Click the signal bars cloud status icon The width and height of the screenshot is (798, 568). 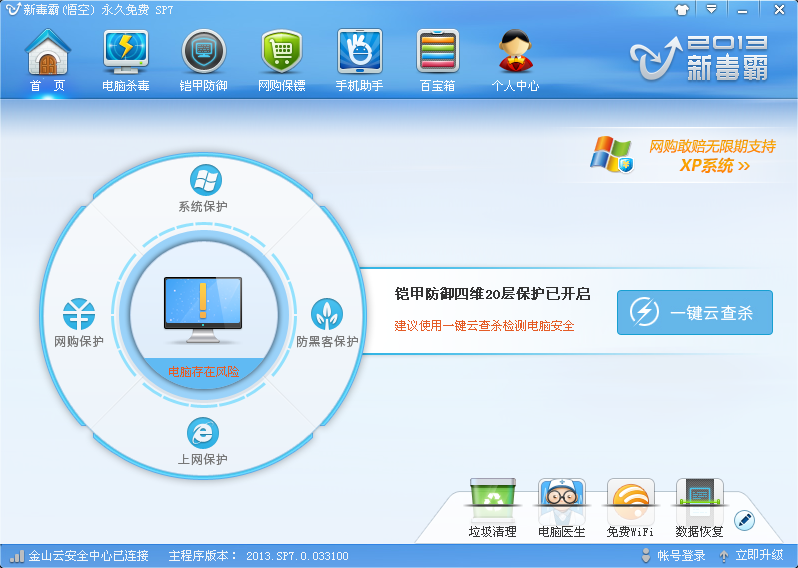[17, 556]
